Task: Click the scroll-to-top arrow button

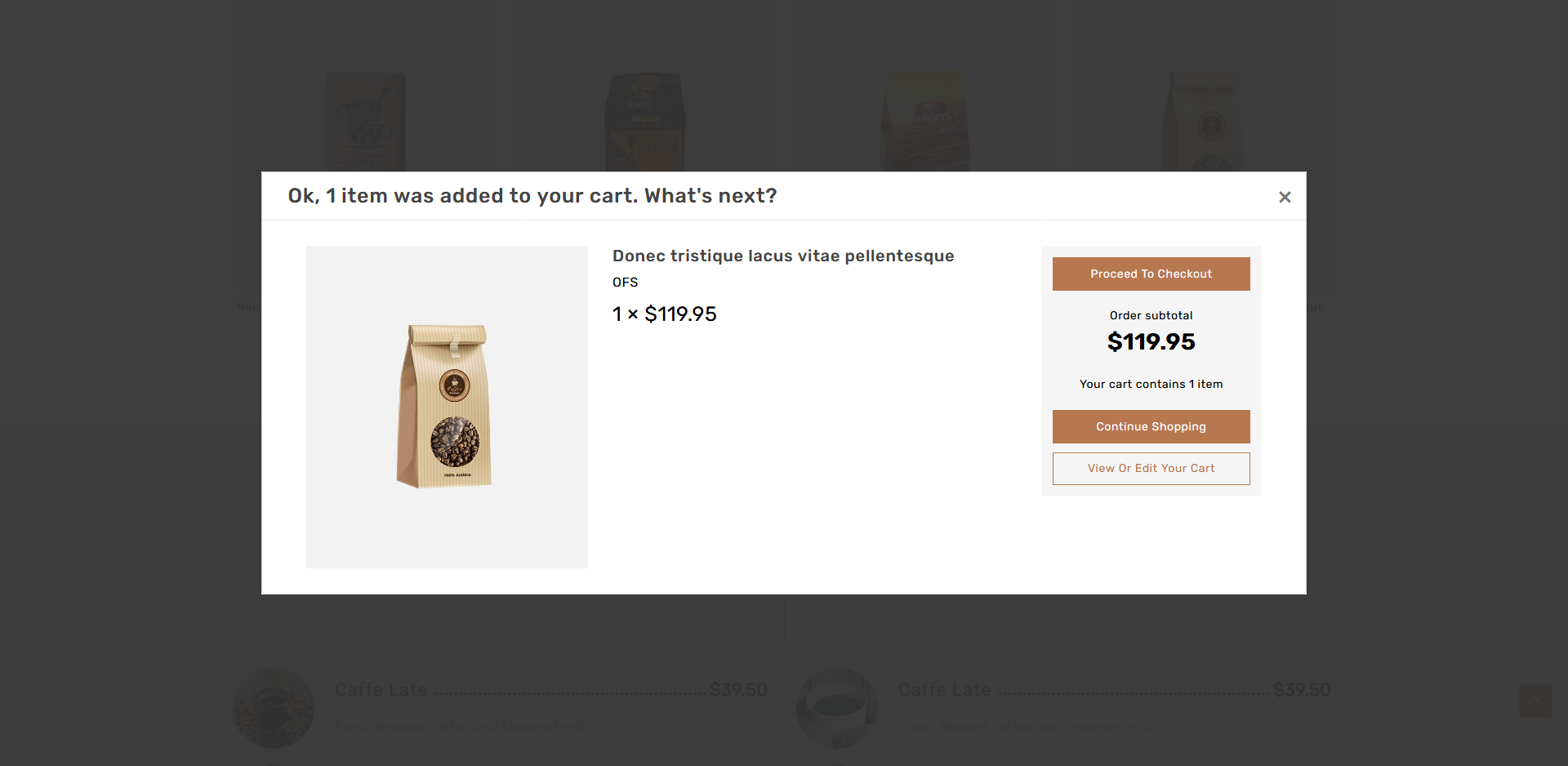Action: (x=1535, y=701)
